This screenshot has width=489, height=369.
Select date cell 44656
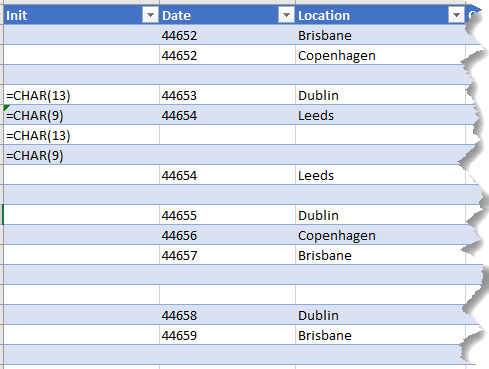[x=227, y=235]
